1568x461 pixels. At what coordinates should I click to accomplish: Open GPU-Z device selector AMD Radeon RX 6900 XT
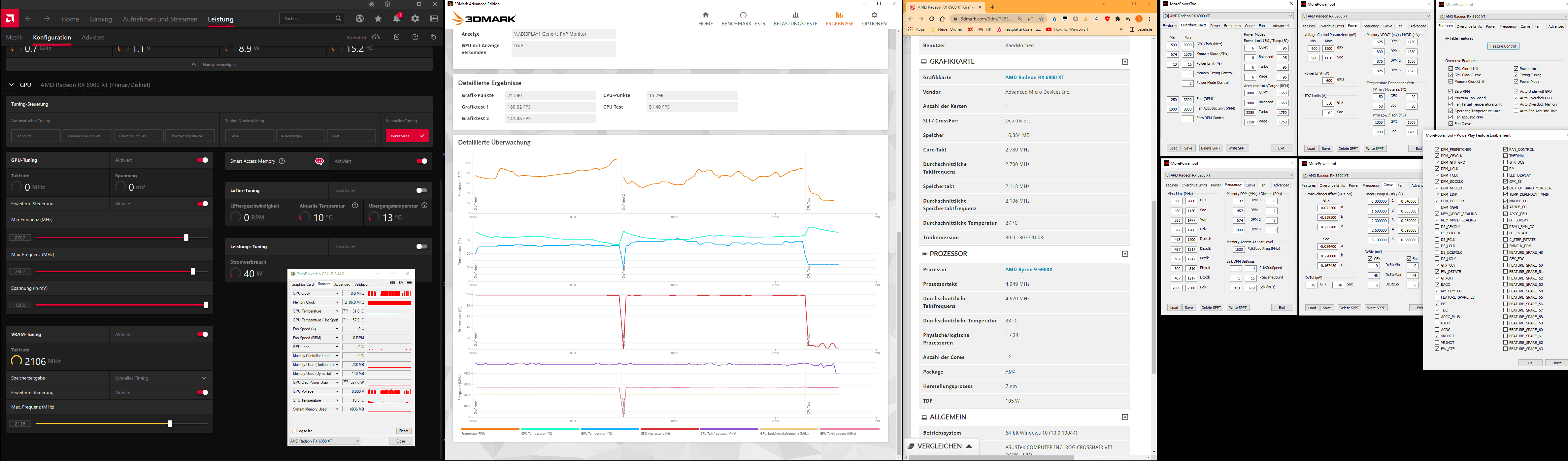tap(324, 441)
